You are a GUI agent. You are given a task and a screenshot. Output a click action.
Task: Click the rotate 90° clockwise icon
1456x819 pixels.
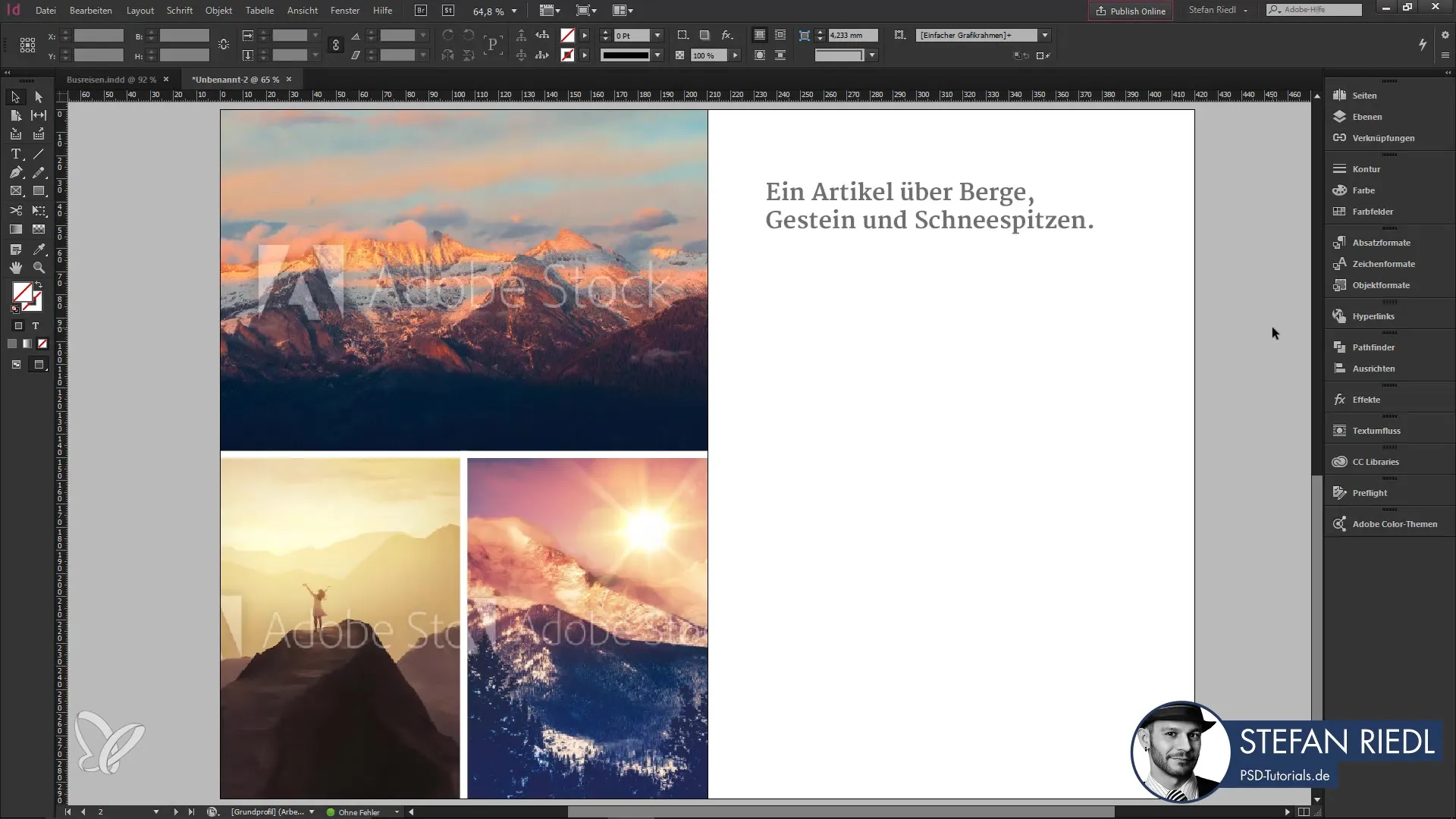pos(448,35)
